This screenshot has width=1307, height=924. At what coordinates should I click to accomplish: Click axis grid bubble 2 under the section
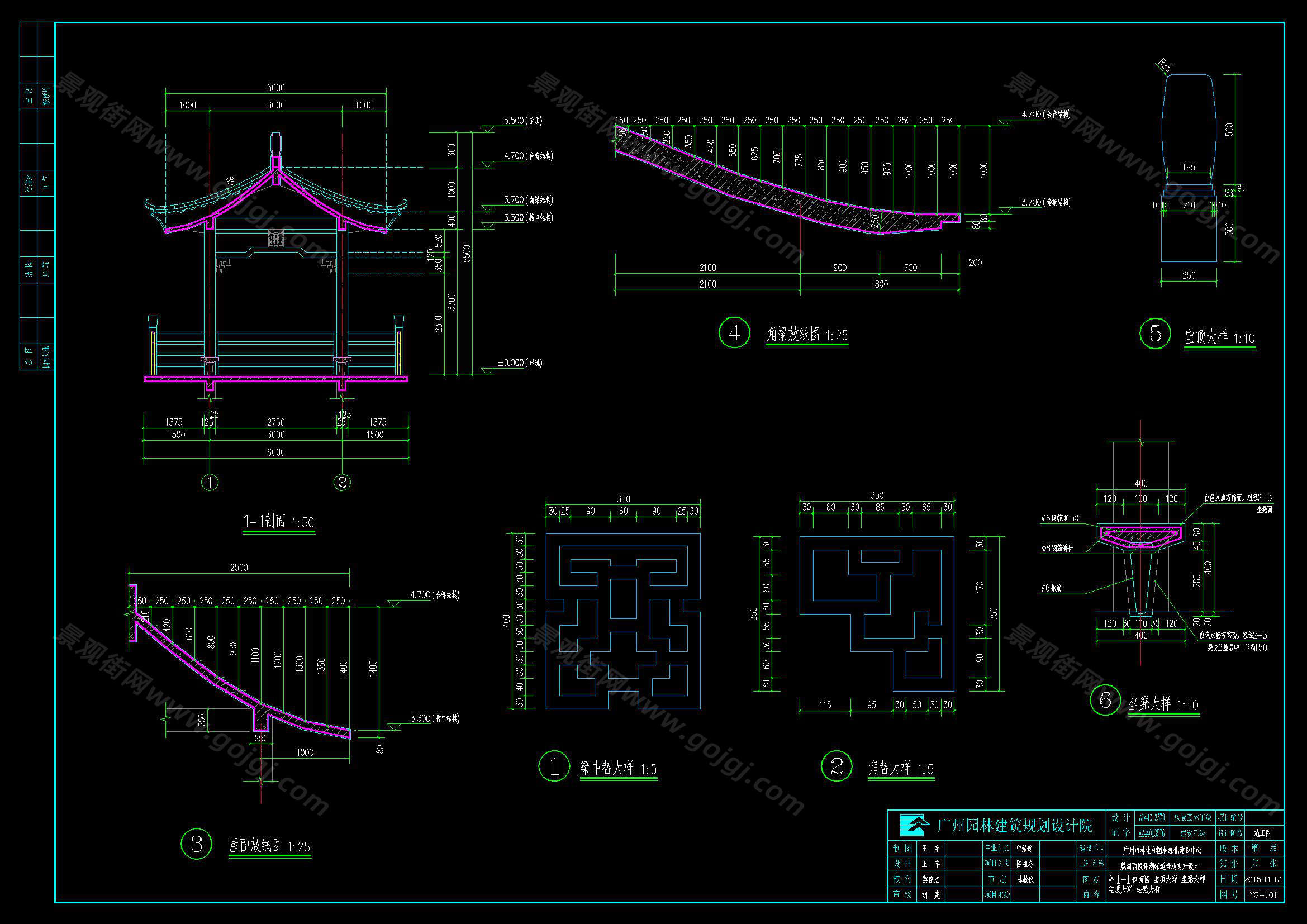tap(342, 483)
